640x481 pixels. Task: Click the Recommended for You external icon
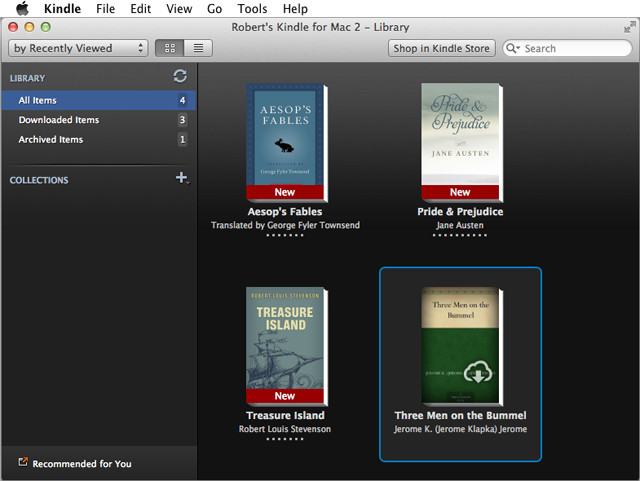click(23, 462)
